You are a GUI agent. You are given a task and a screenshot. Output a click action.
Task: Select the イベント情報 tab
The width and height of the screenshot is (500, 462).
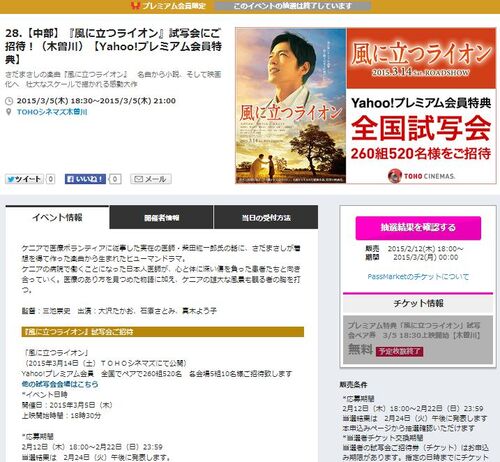tap(57, 218)
